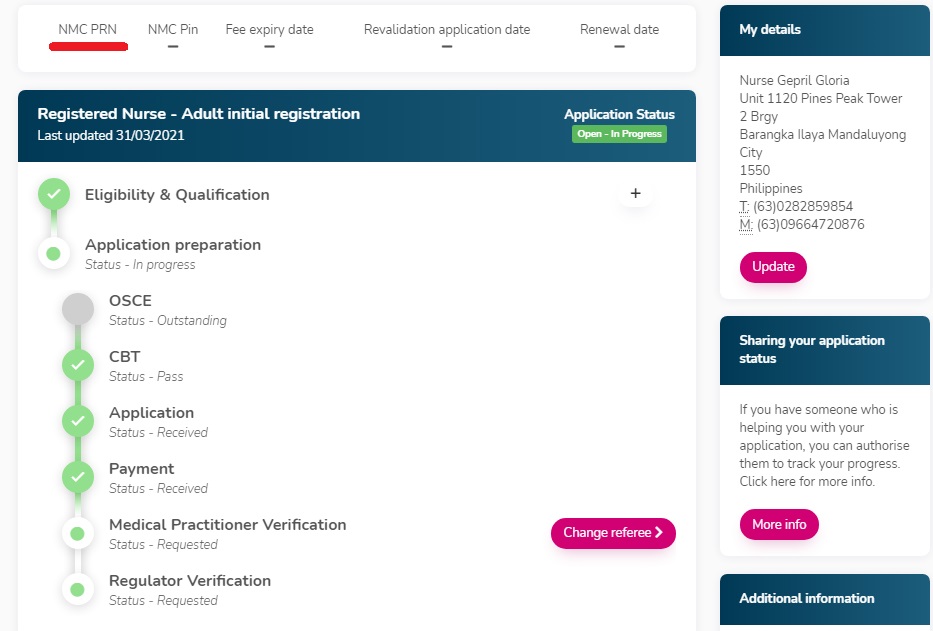The image size is (933, 631).
Task: Open More info about sharing application status
Action: [779, 525]
